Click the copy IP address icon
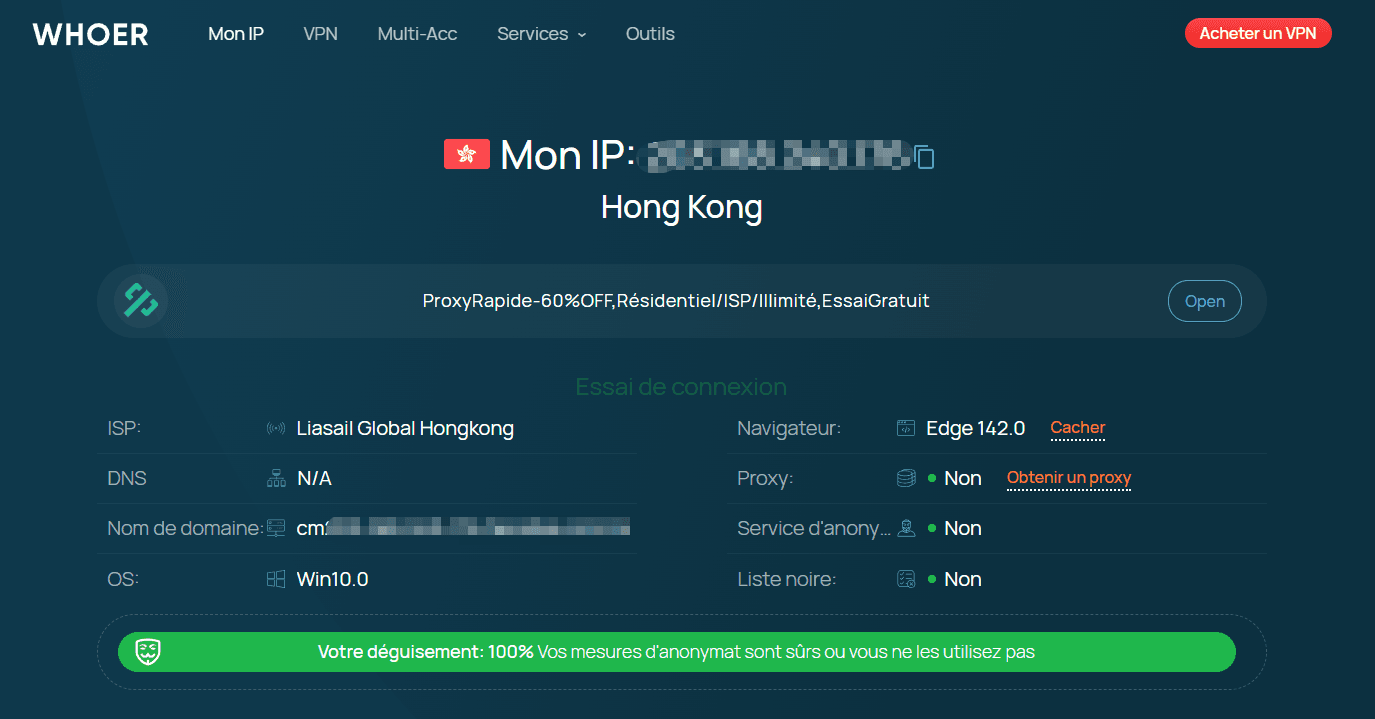 [x=925, y=157]
